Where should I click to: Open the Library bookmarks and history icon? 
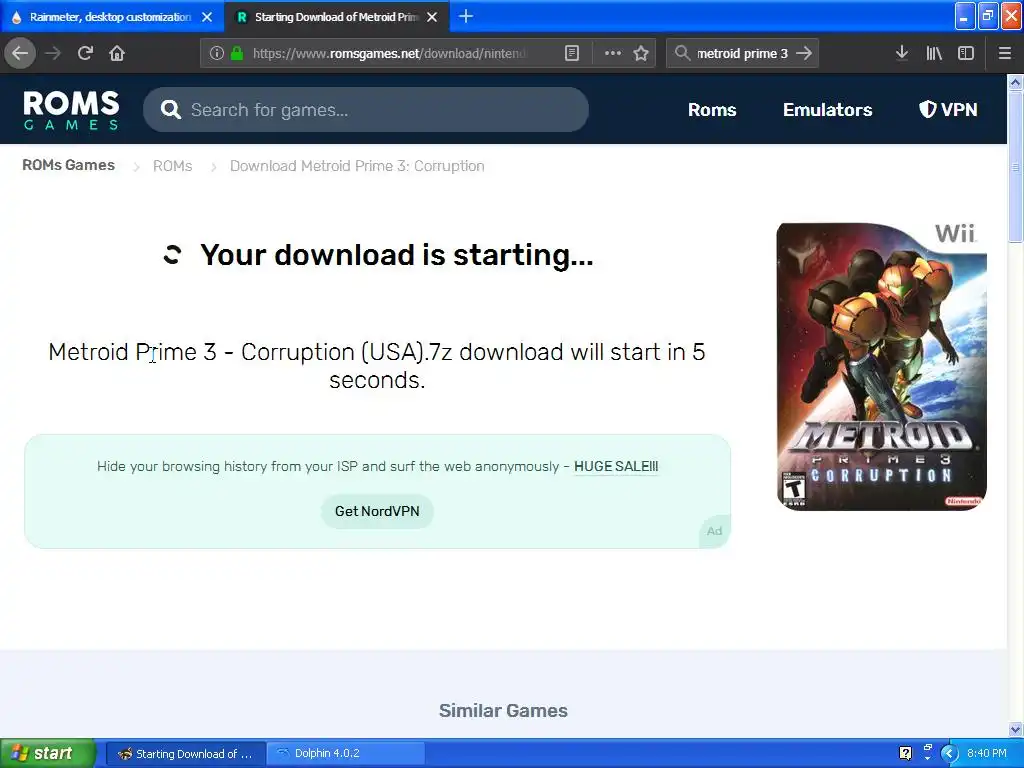pyautogui.click(x=934, y=54)
